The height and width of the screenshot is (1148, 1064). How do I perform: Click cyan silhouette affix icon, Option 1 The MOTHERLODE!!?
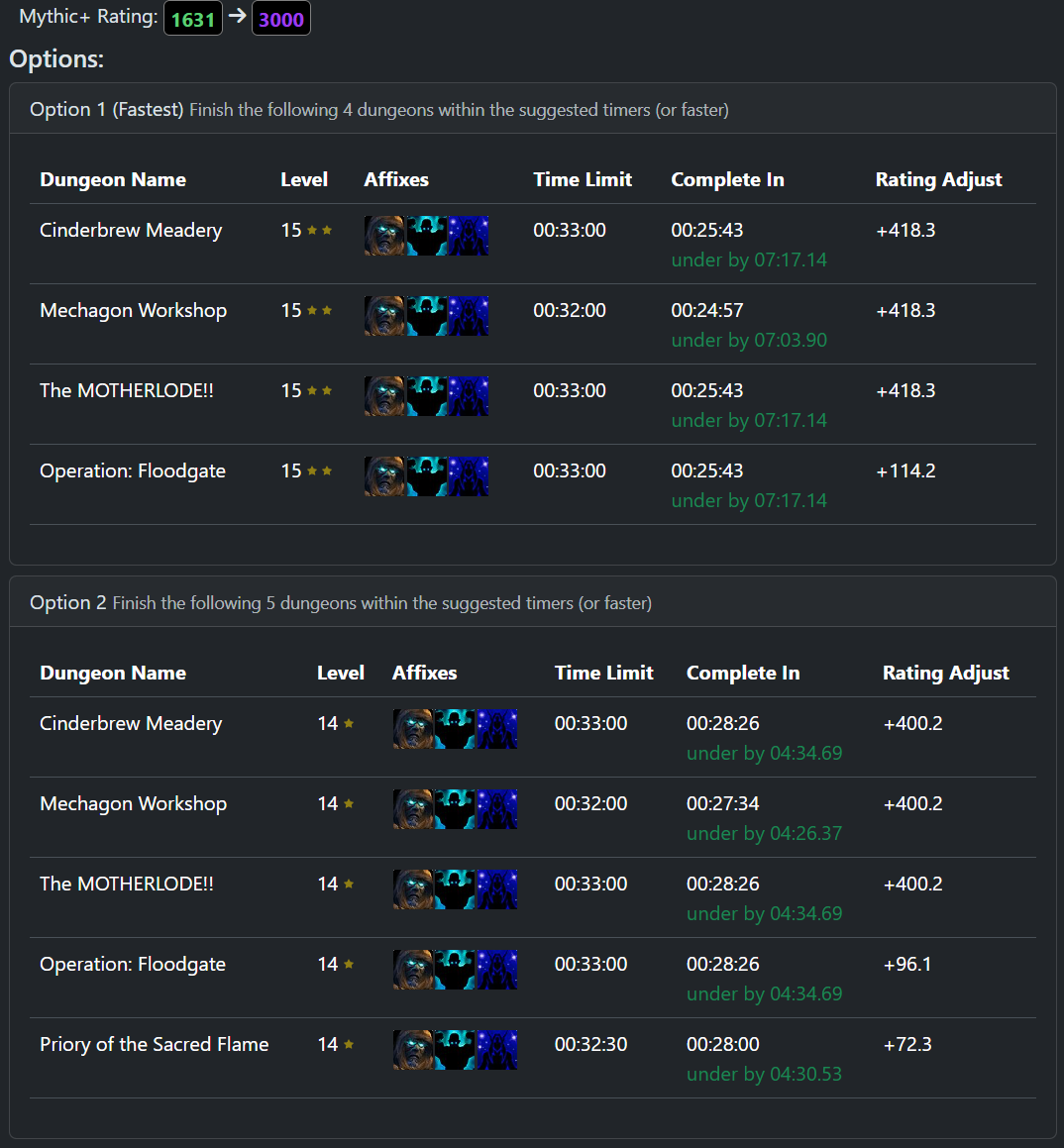(x=426, y=396)
